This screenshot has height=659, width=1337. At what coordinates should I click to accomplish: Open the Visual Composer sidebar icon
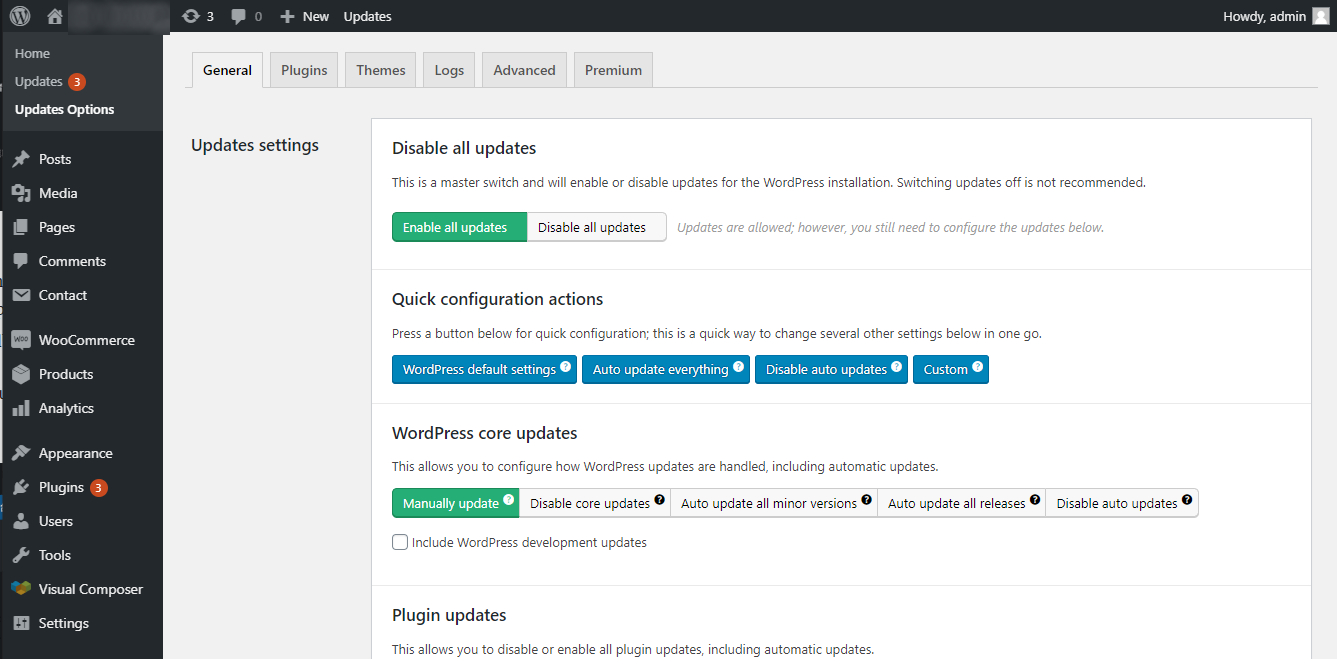[x=21, y=589]
